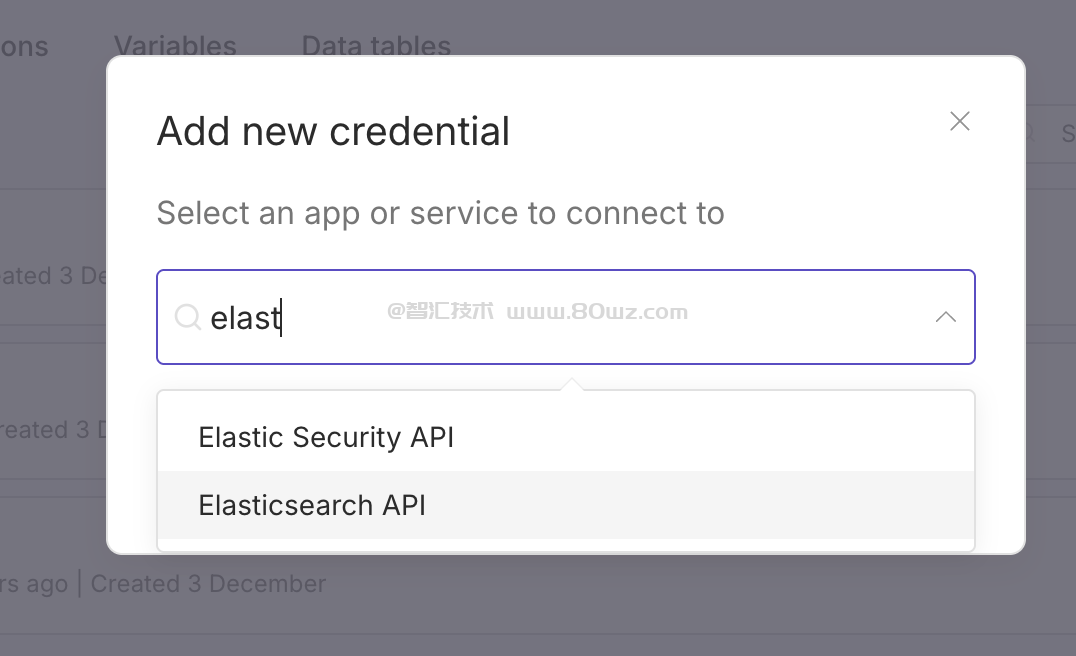The image size is (1076, 656).
Task: Click the partially visible tab ending in "ons"
Action: coord(24,46)
